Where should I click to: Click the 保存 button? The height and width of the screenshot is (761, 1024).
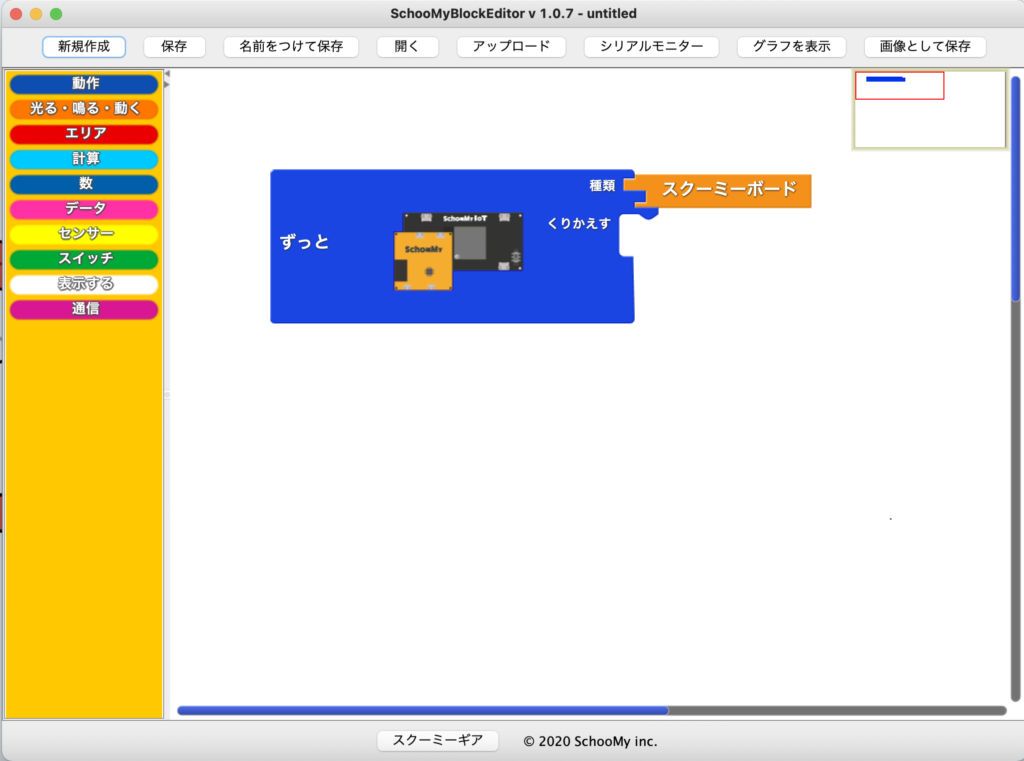(x=174, y=46)
